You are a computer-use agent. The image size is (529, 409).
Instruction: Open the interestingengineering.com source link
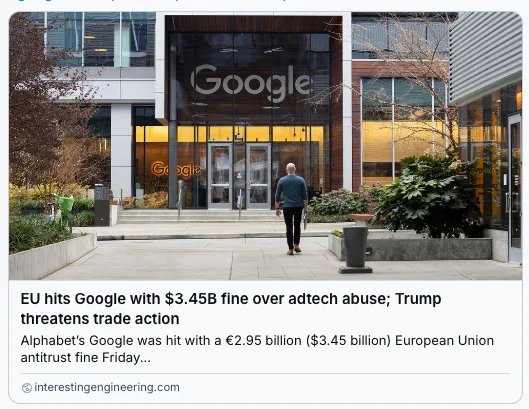point(107,387)
